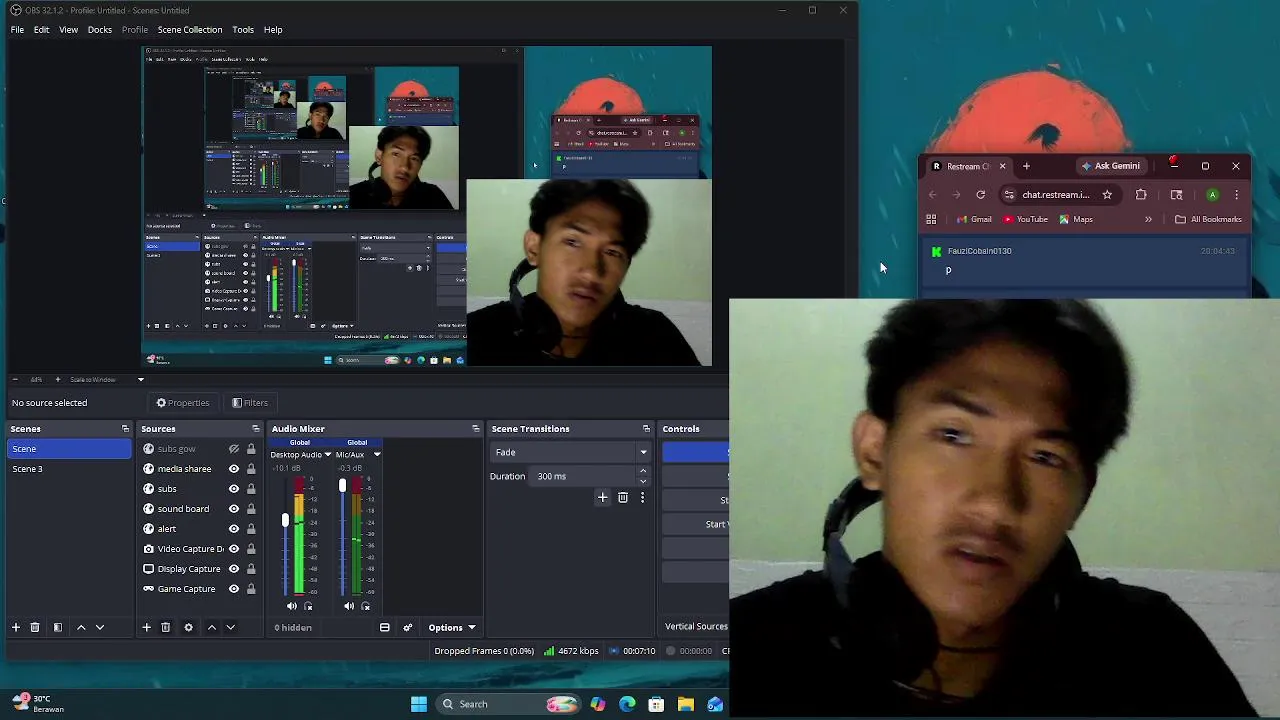The image size is (1280, 720).
Task: Undock the Scenes panel
Action: tap(125, 429)
